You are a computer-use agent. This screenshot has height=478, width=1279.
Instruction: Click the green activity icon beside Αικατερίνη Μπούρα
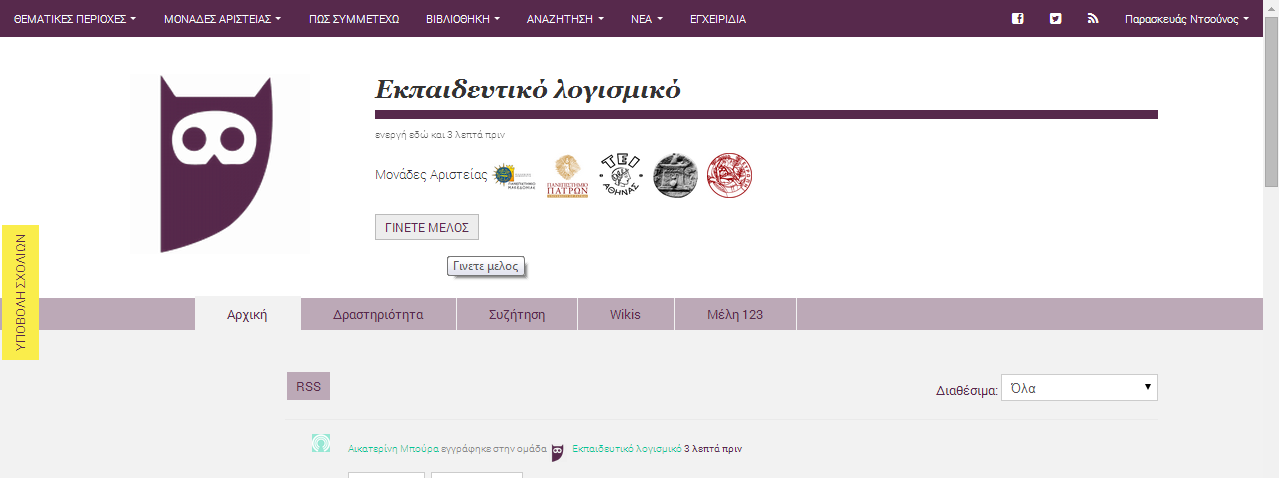pyautogui.click(x=321, y=443)
